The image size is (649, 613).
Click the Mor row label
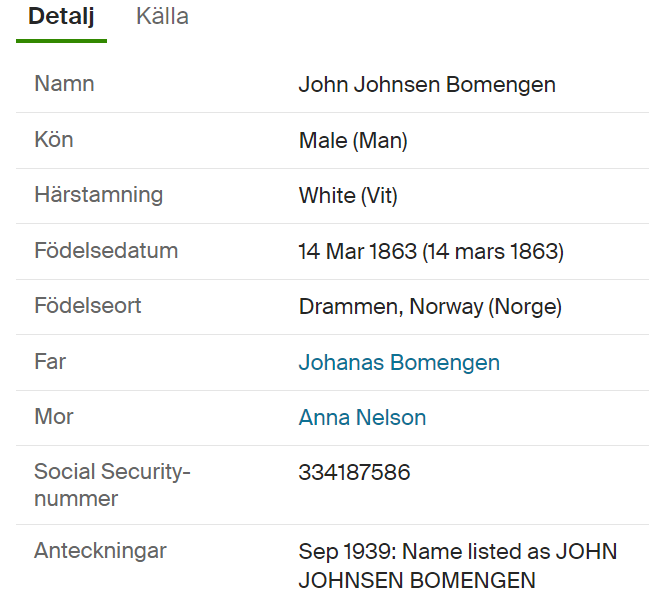(54, 417)
